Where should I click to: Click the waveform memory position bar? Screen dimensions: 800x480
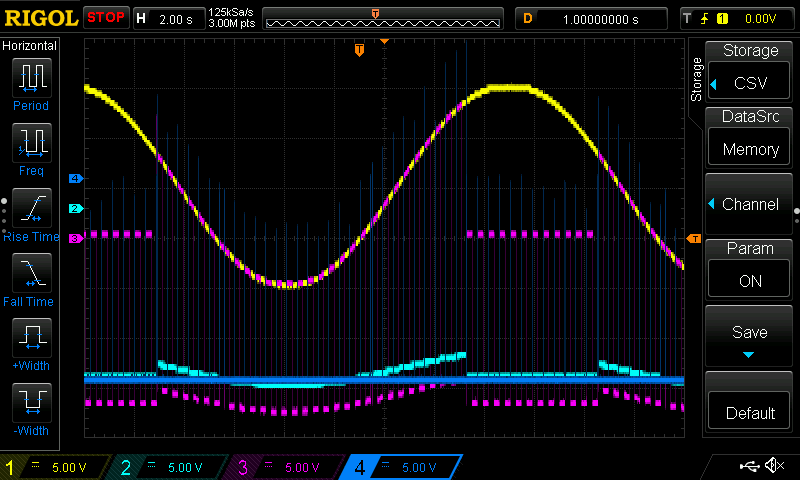click(x=382, y=18)
